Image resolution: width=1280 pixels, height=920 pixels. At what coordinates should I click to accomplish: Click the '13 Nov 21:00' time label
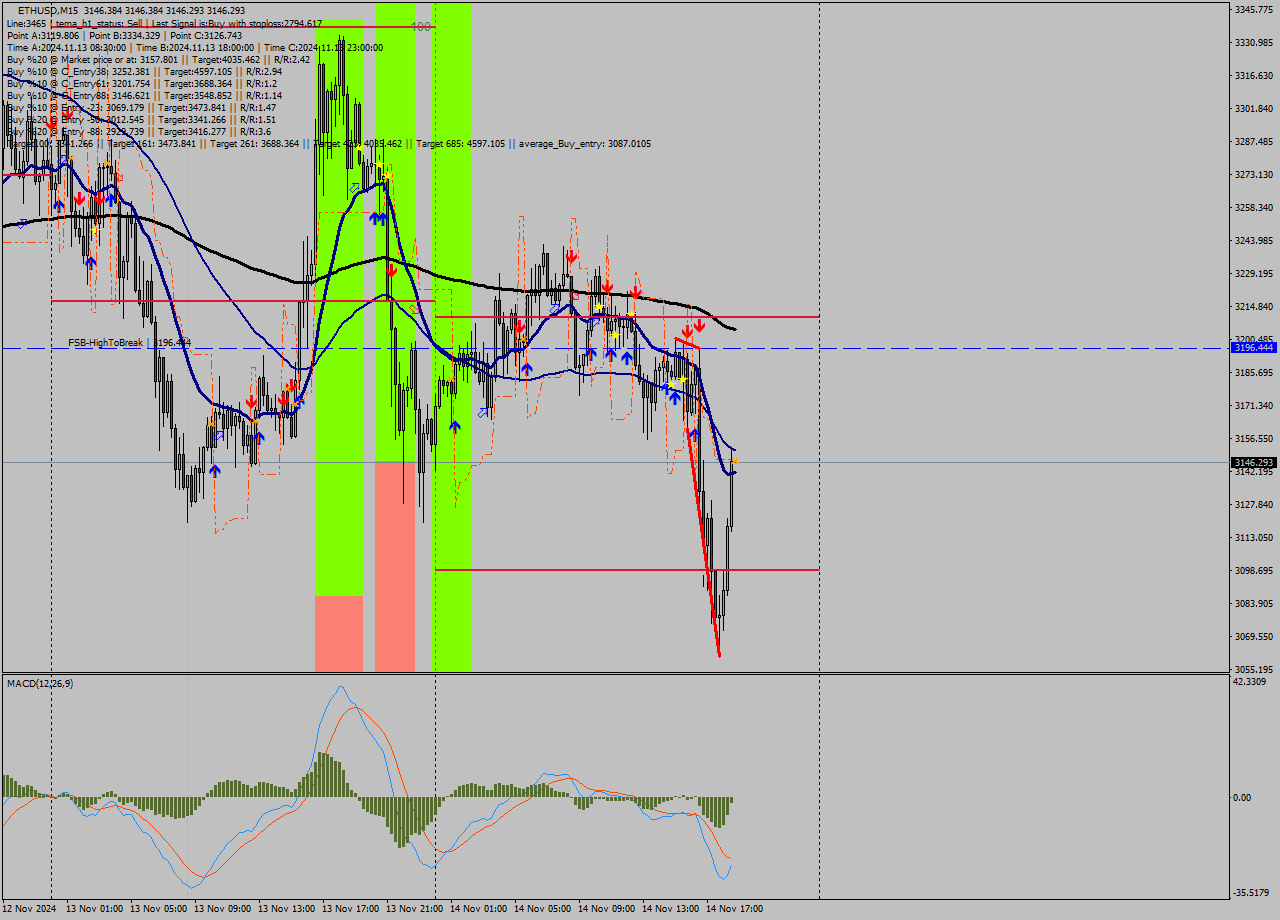(414, 909)
